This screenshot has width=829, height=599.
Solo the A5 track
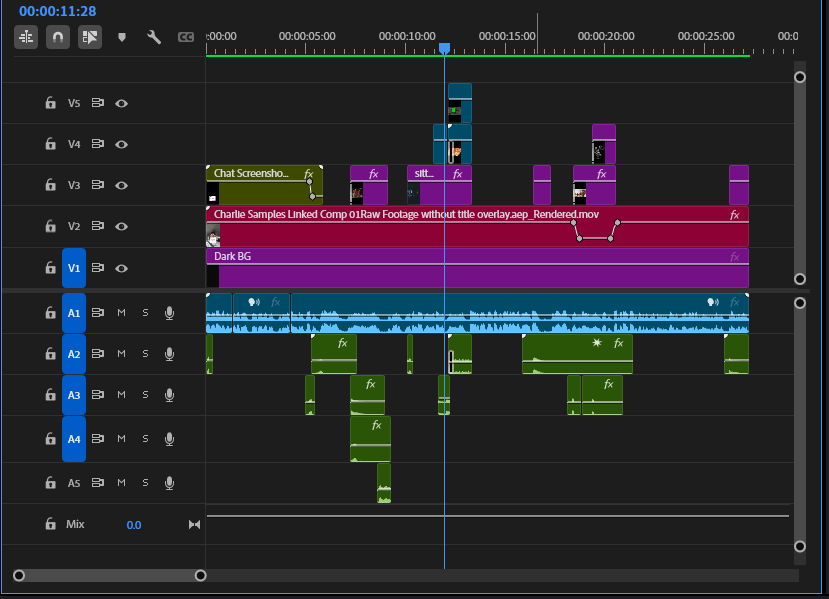[145, 483]
